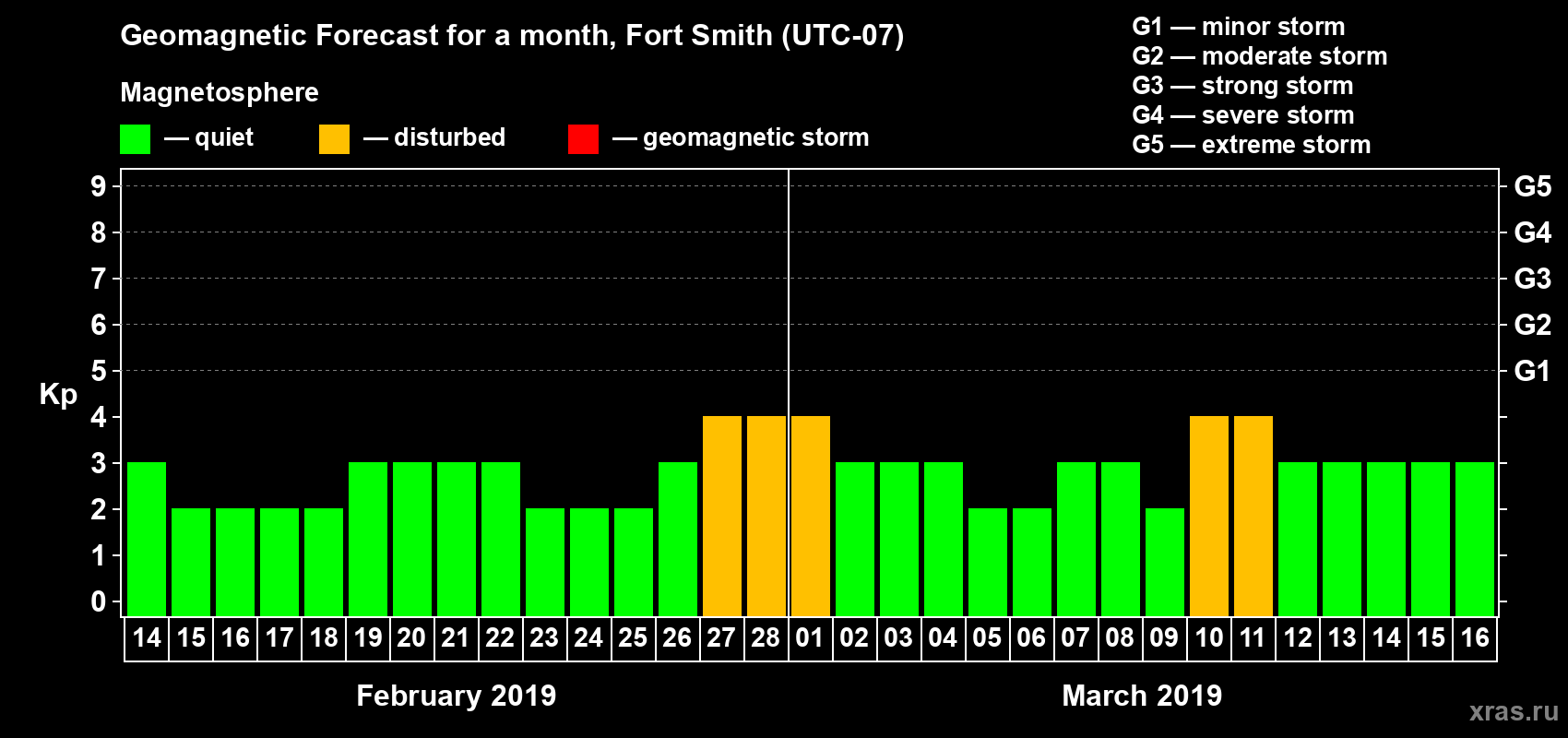
Task: Click the G5 right axis label
Action: point(1533,186)
